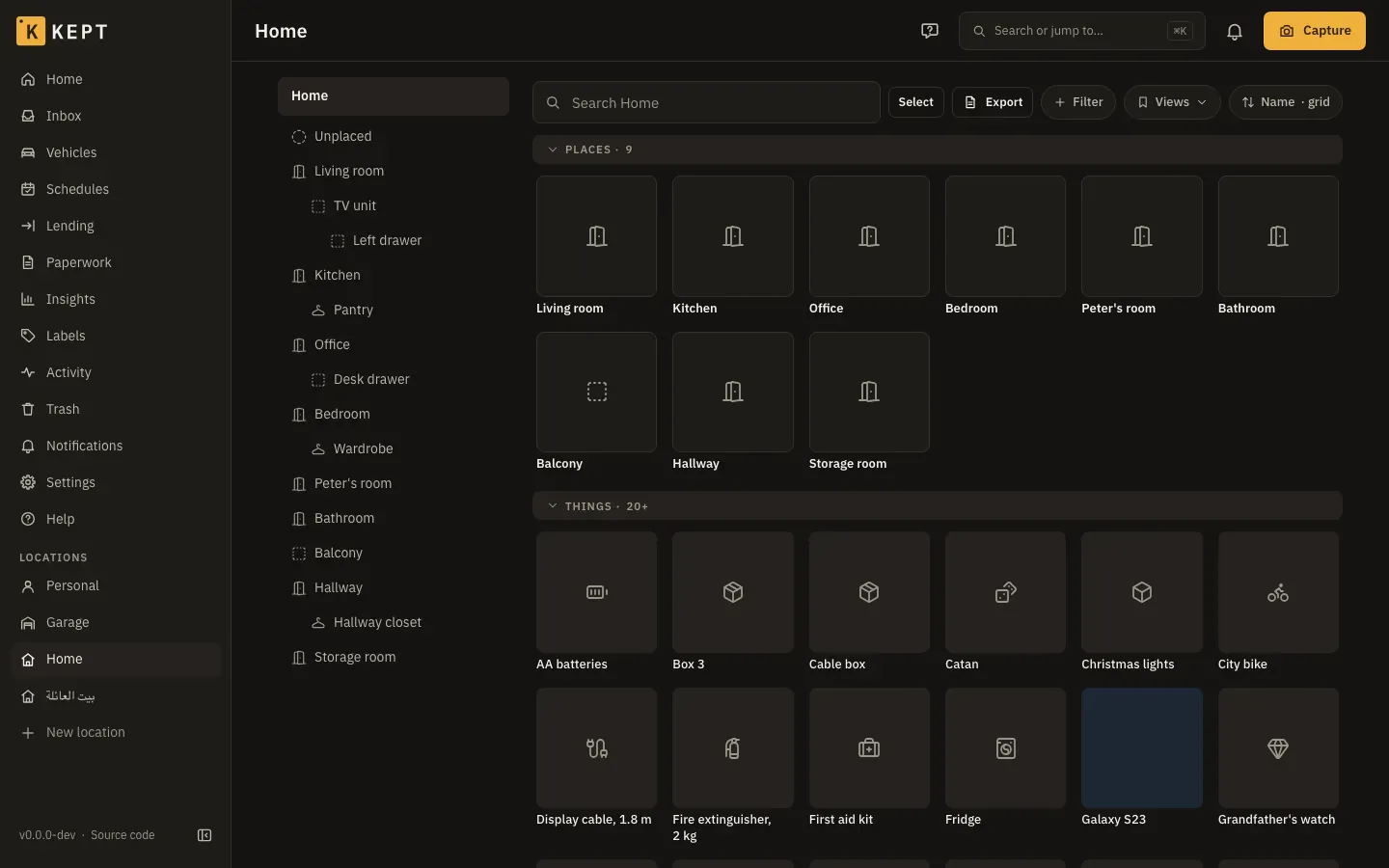Open the Hallway place card
1389x868 pixels.
733,401
